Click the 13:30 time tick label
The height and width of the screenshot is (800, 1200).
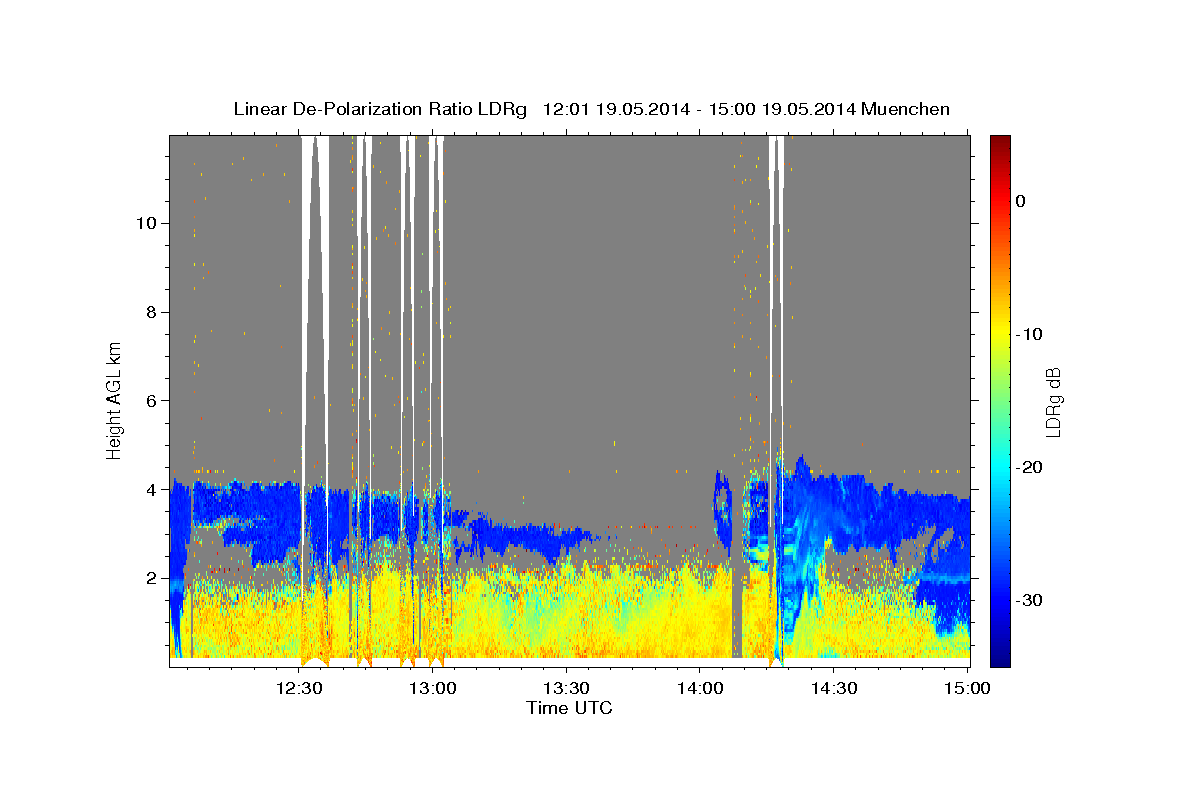tap(566, 688)
